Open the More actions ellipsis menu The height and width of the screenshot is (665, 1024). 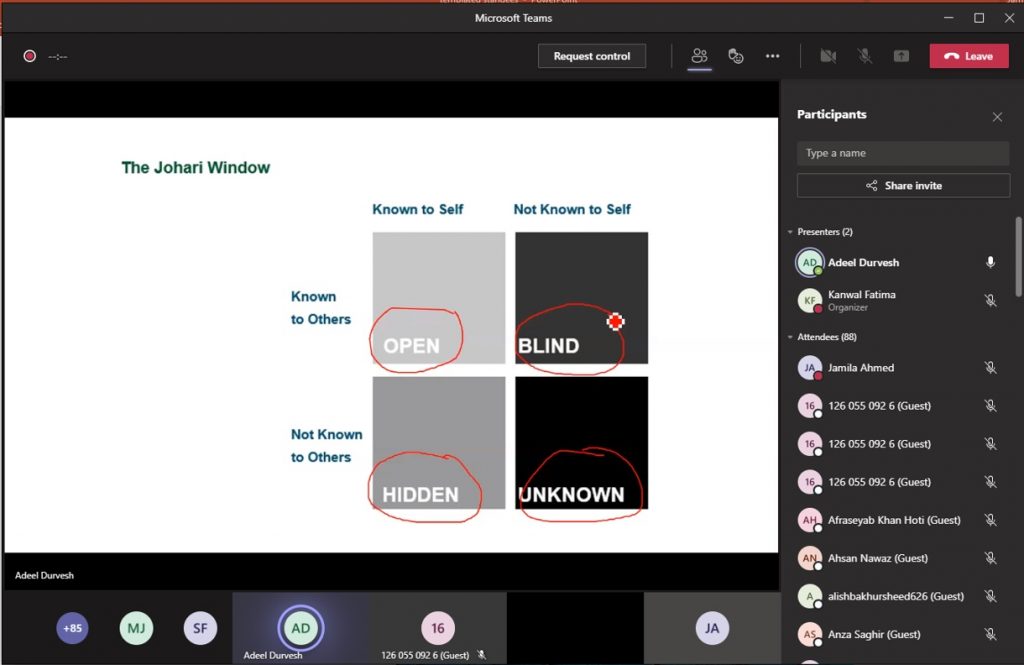click(773, 56)
